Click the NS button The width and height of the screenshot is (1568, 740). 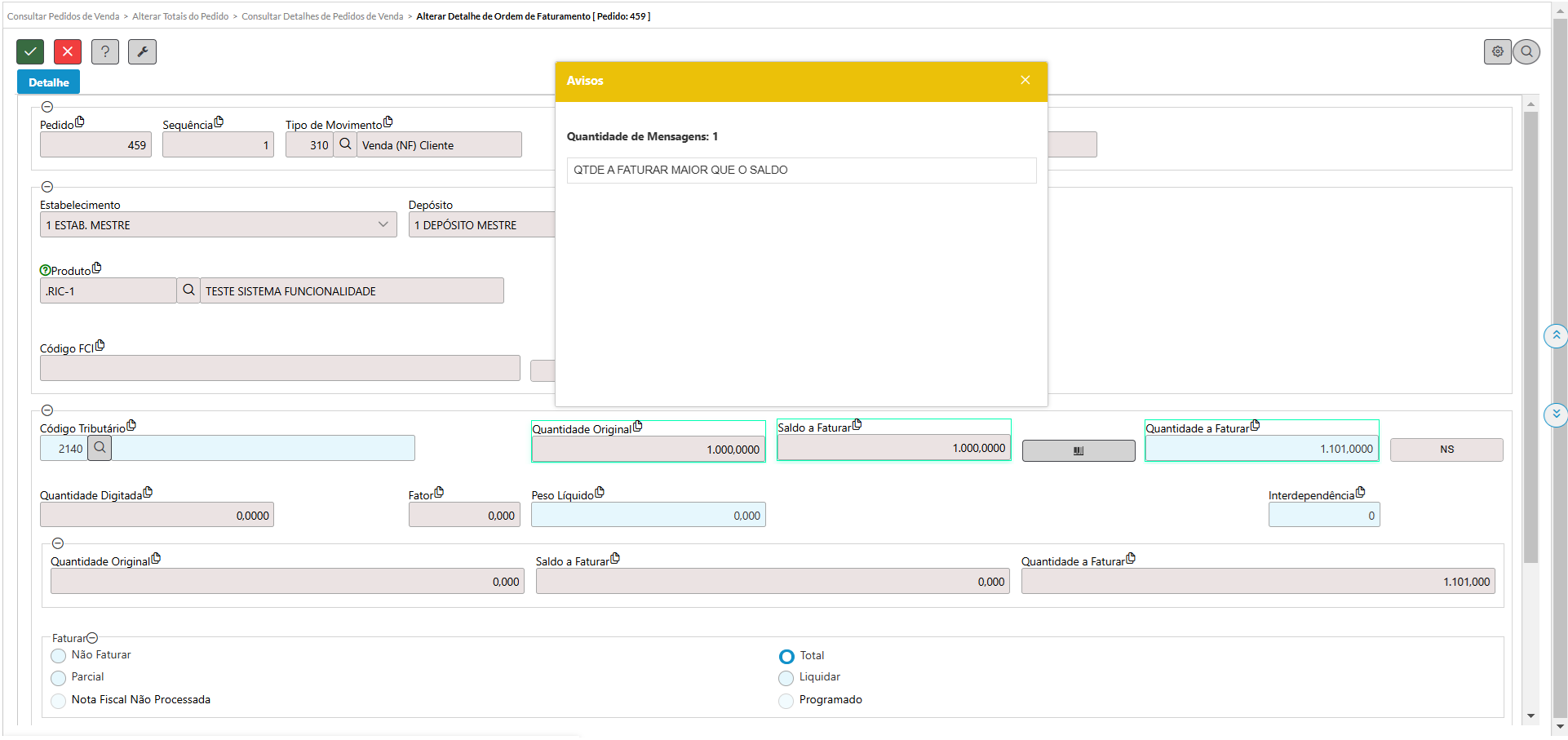tap(1446, 450)
